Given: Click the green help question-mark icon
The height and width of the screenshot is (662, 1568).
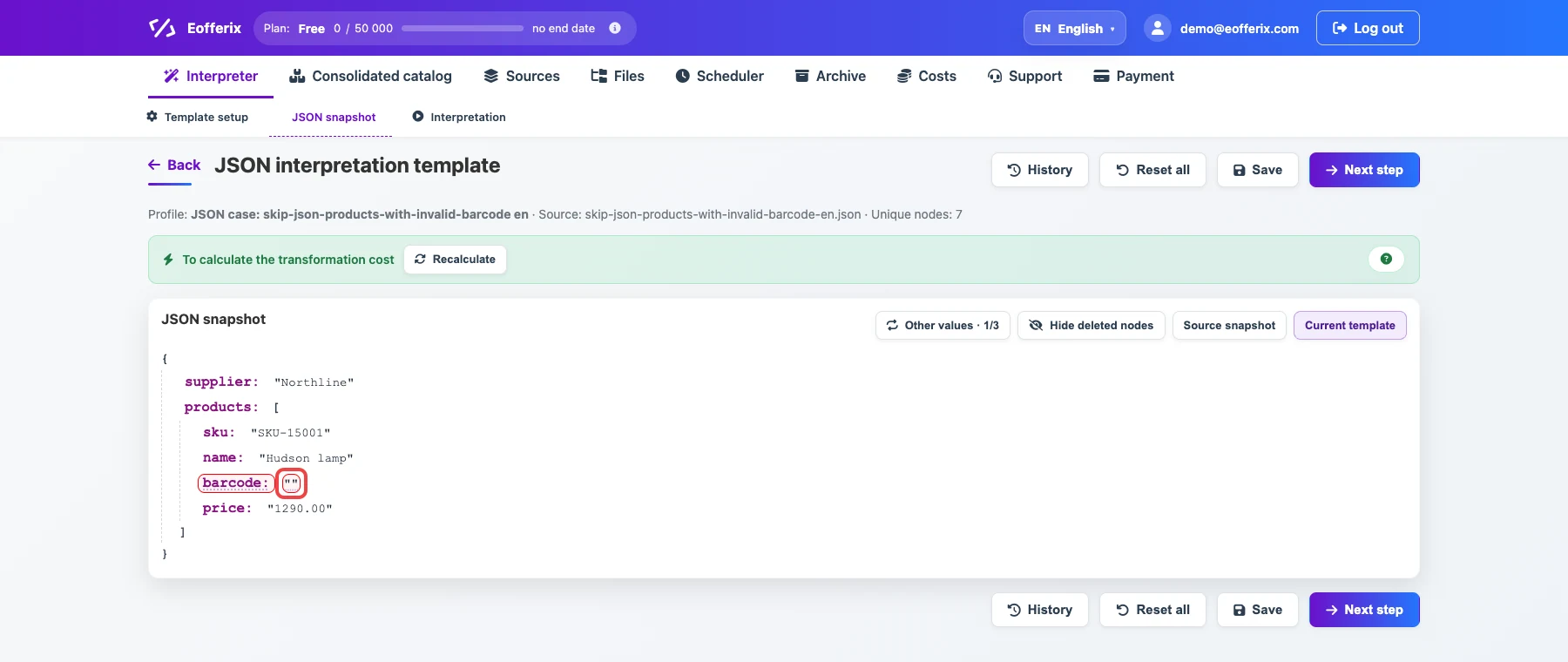Looking at the screenshot, I should pos(1386,259).
